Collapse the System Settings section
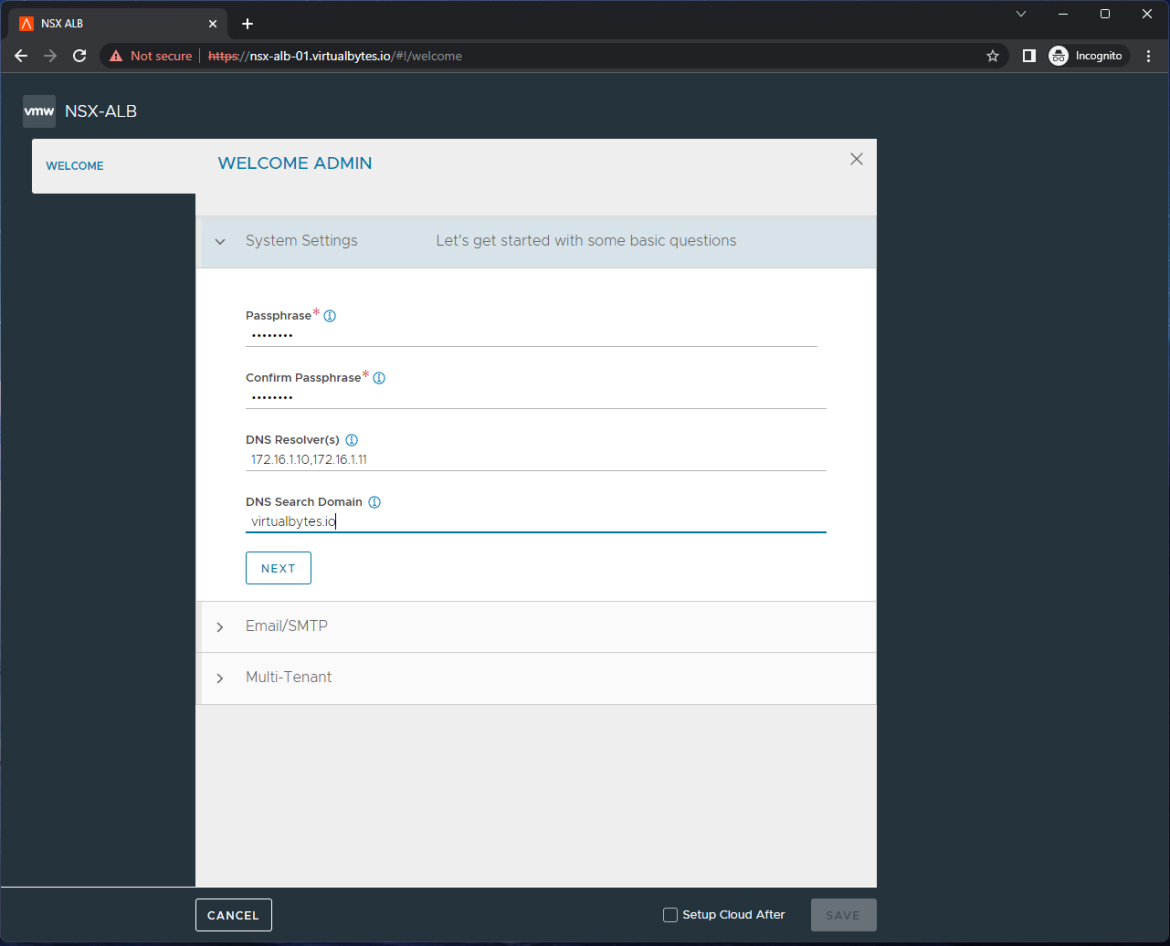Screen dimensions: 1170x946 click(x=220, y=241)
